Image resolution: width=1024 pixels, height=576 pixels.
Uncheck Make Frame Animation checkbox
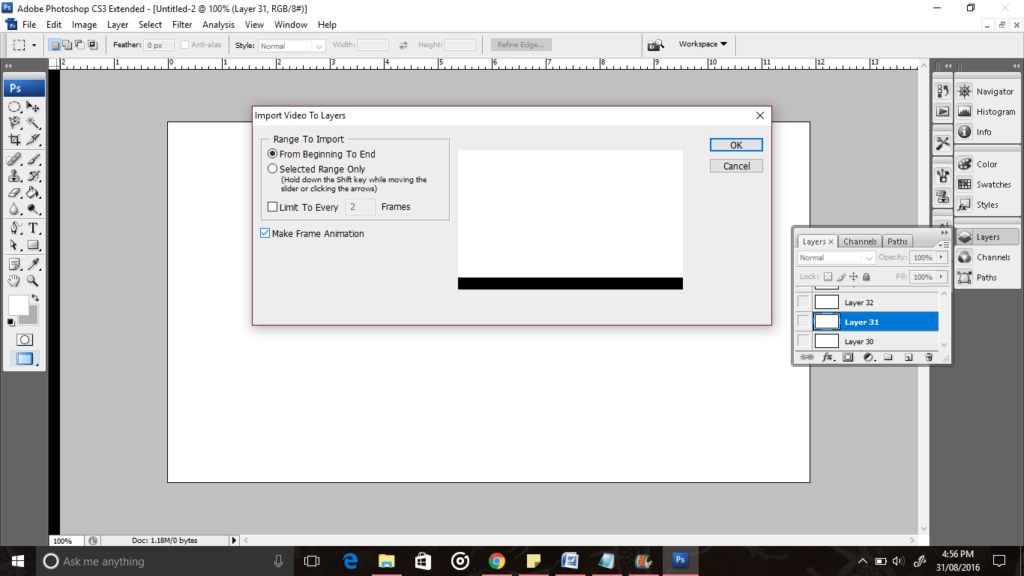click(264, 233)
